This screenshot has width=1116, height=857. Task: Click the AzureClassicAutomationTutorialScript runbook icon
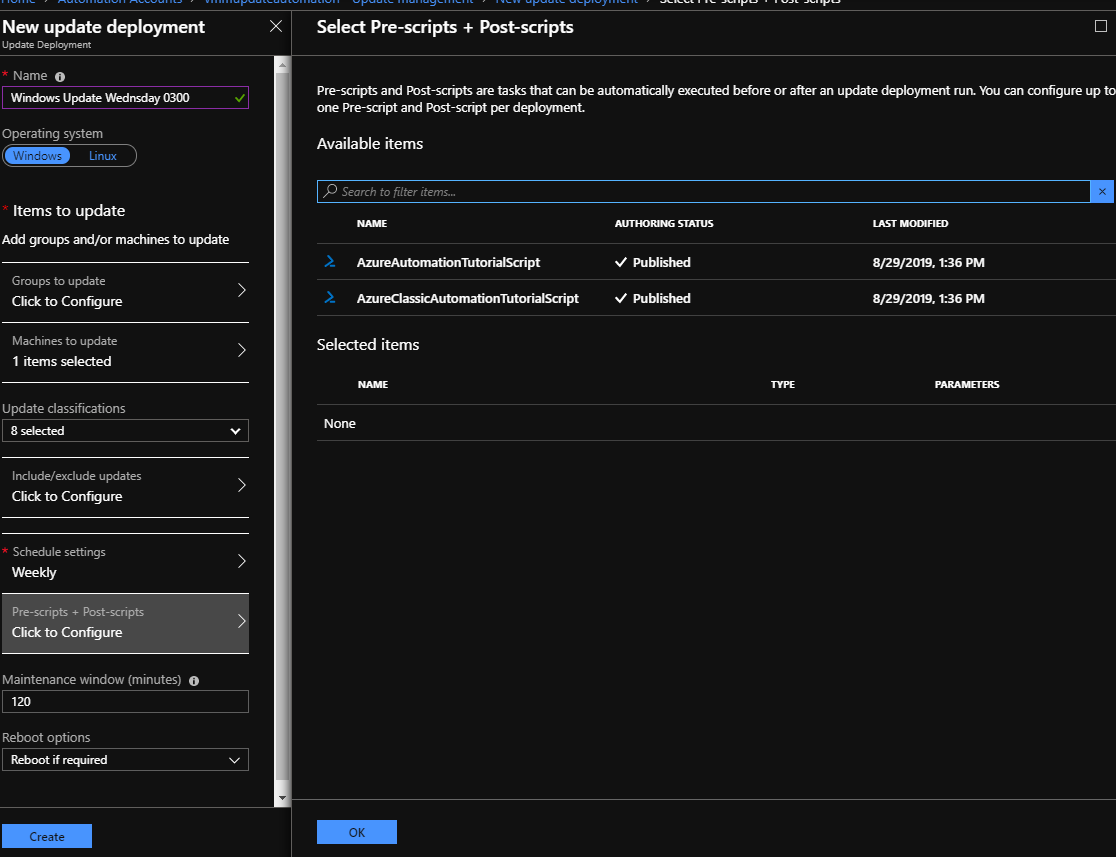[330, 297]
